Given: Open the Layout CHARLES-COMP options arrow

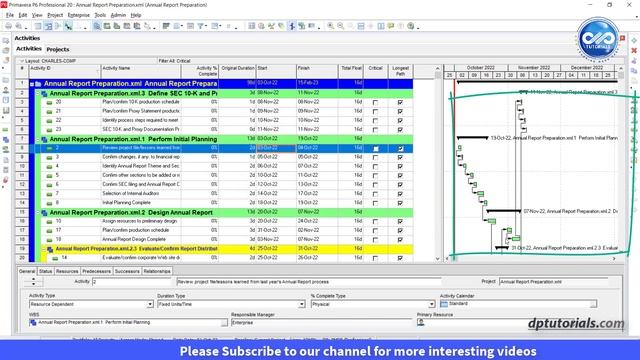Looking at the screenshot, I should tap(22, 61).
